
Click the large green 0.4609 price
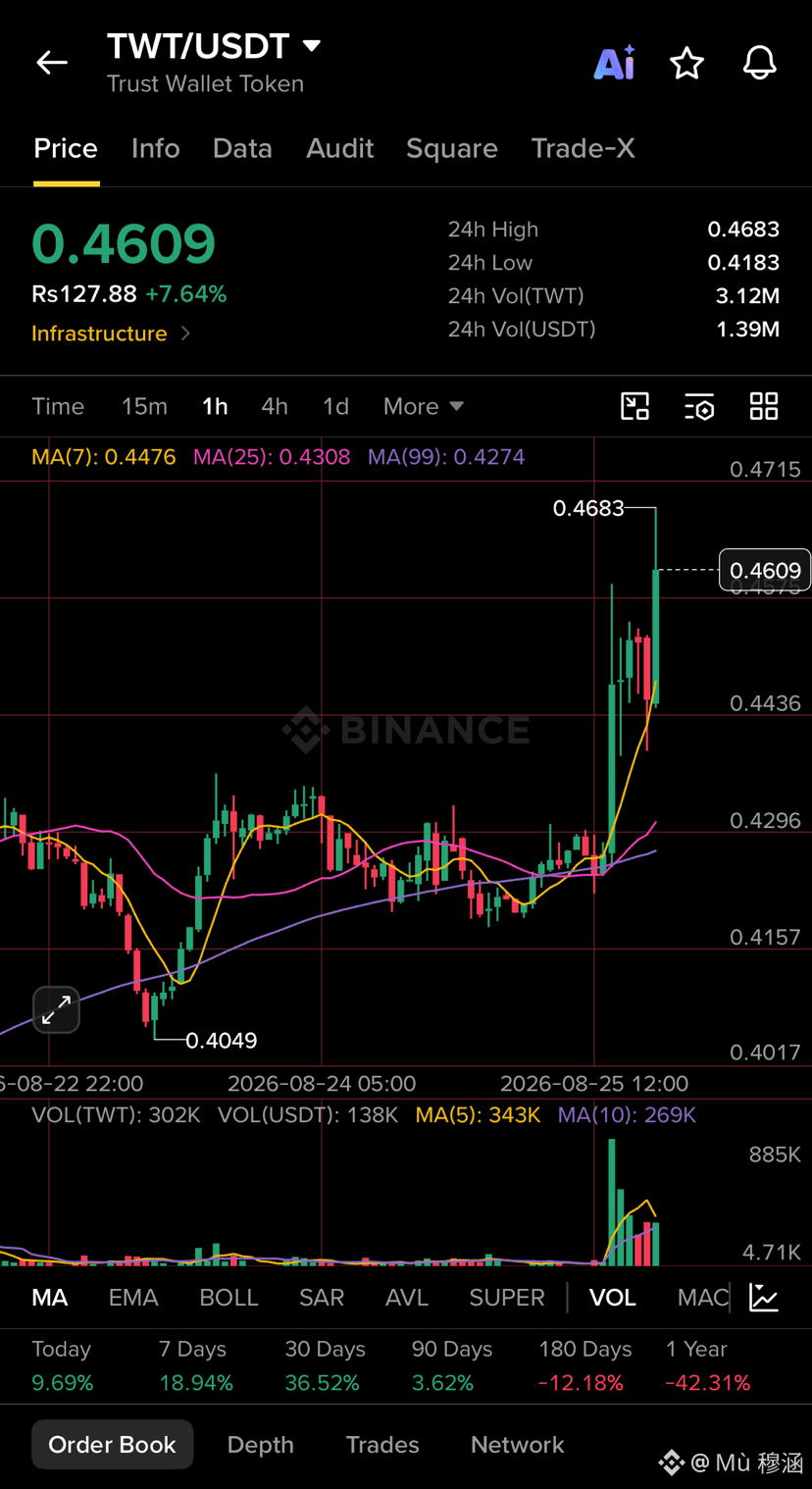[124, 243]
